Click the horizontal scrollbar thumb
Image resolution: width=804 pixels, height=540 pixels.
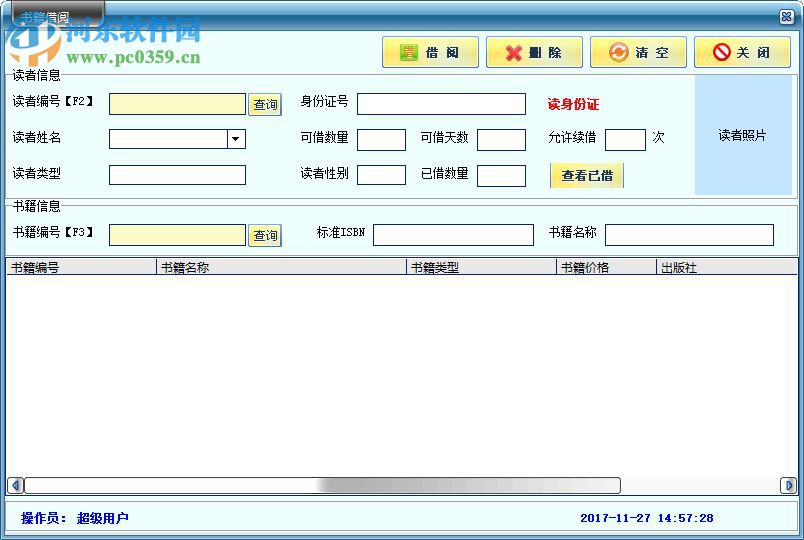(x=323, y=485)
